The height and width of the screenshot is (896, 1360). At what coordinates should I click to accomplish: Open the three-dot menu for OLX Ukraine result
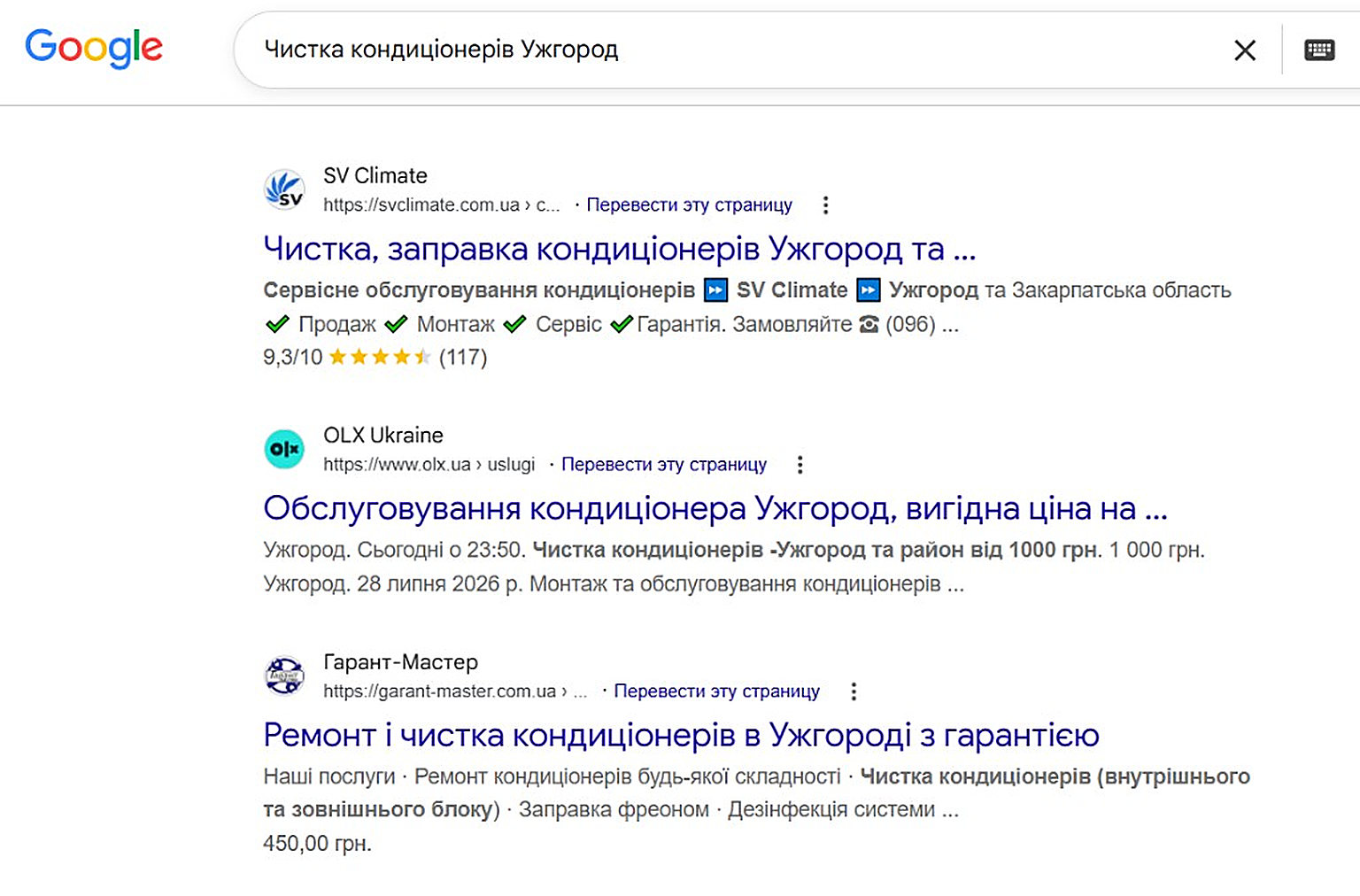tap(800, 465)
